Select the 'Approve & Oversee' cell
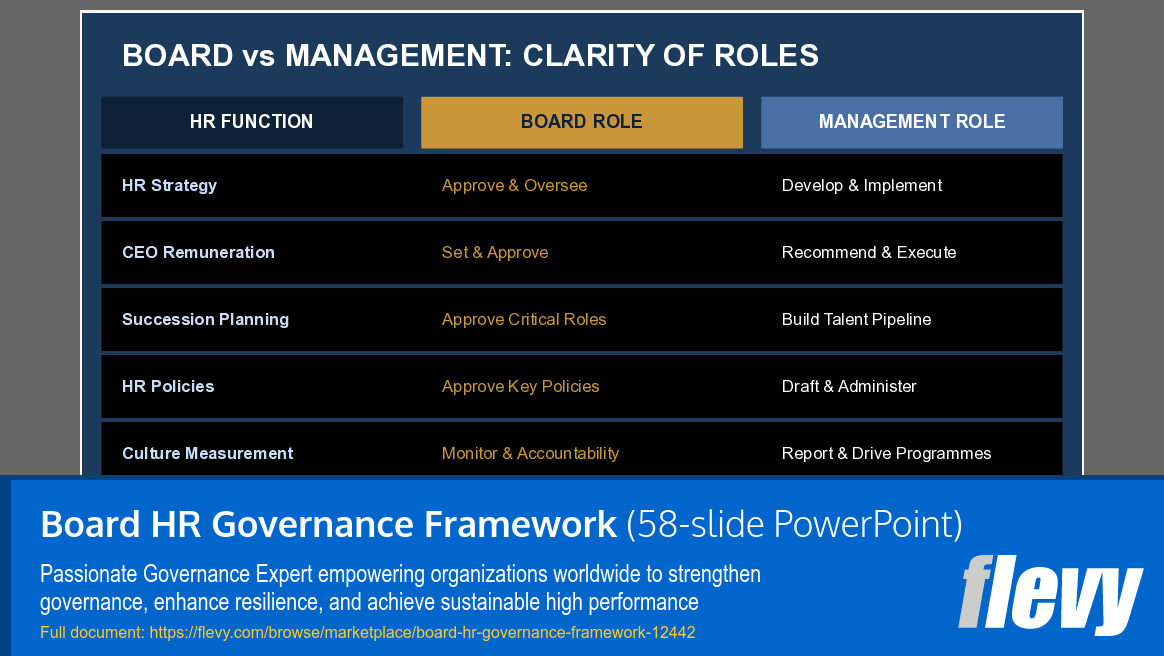This screenshot has height=656, width=1164. coord(514,186)
